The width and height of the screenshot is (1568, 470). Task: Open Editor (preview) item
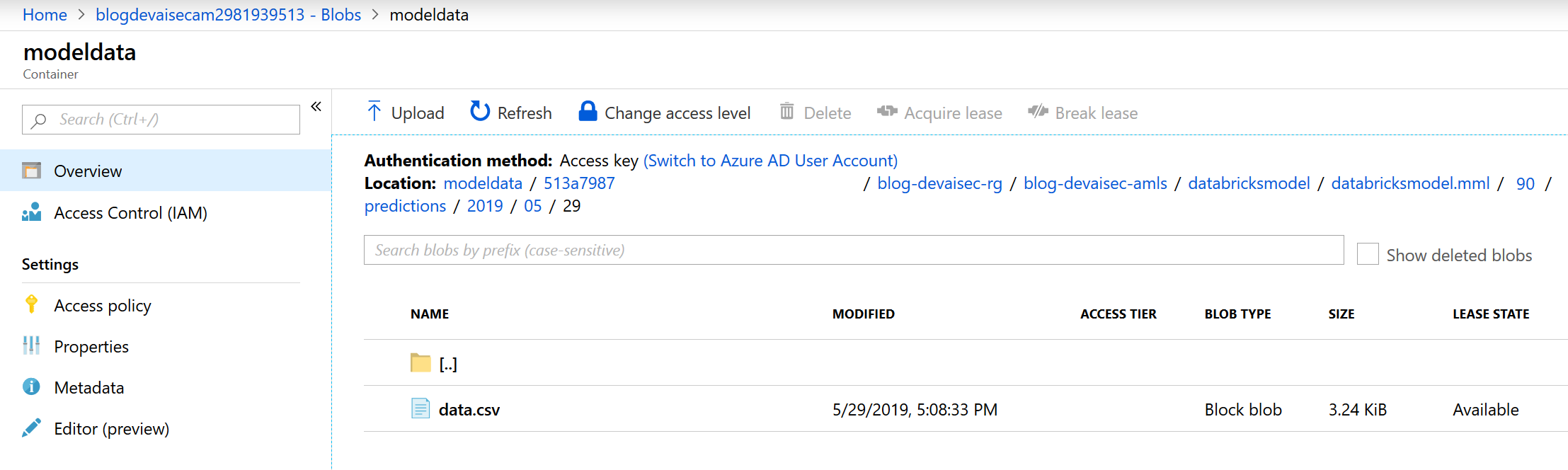pos(111,429)
